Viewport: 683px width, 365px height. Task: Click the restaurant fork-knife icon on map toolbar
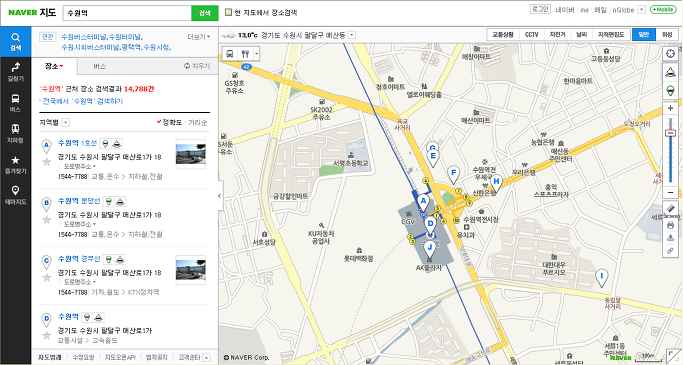(x=245, y=54)
